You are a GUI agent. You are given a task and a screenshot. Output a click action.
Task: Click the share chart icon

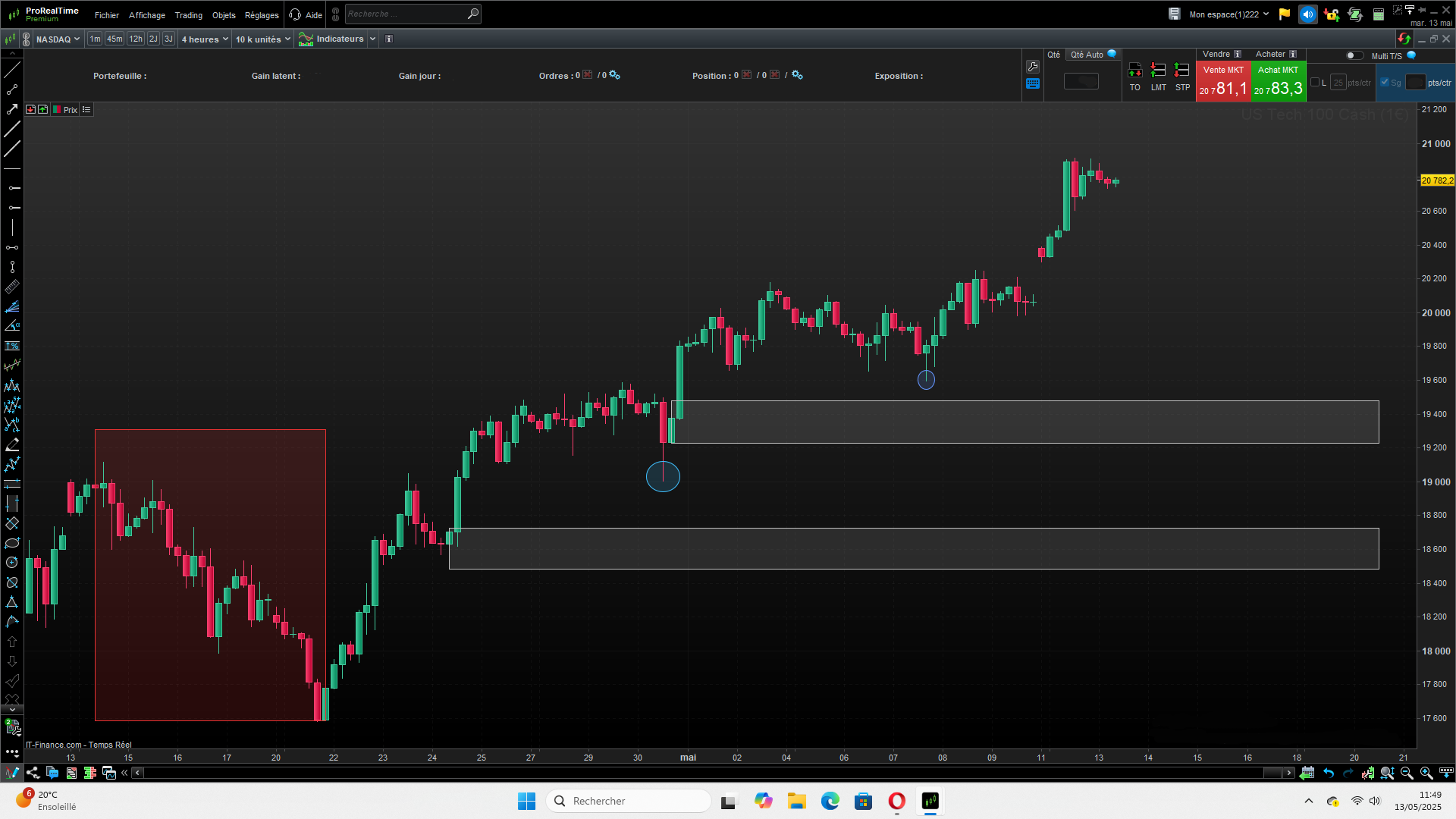33,773
